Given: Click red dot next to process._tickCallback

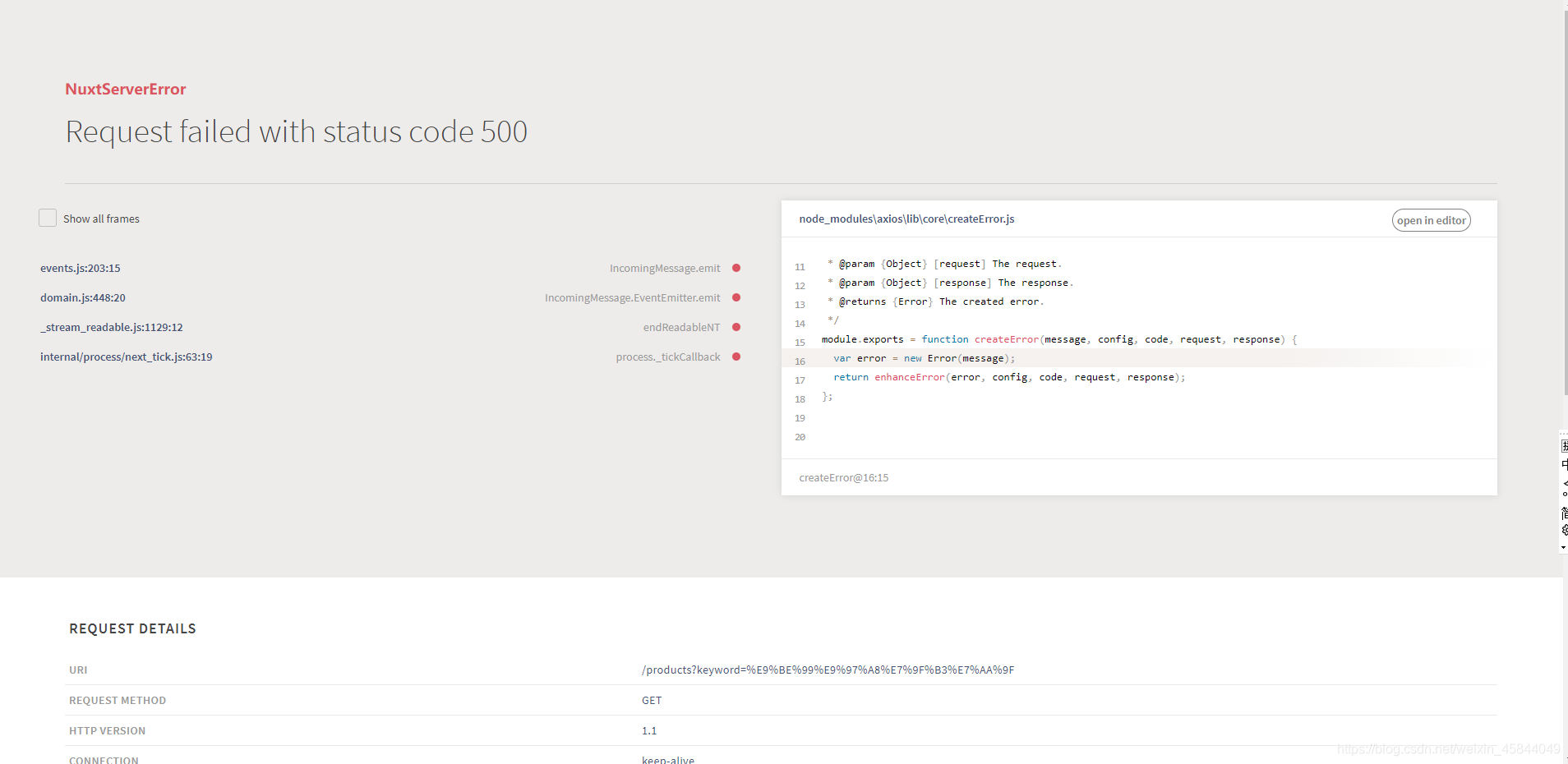Looking at the screenshot, I should pos(736,357).
